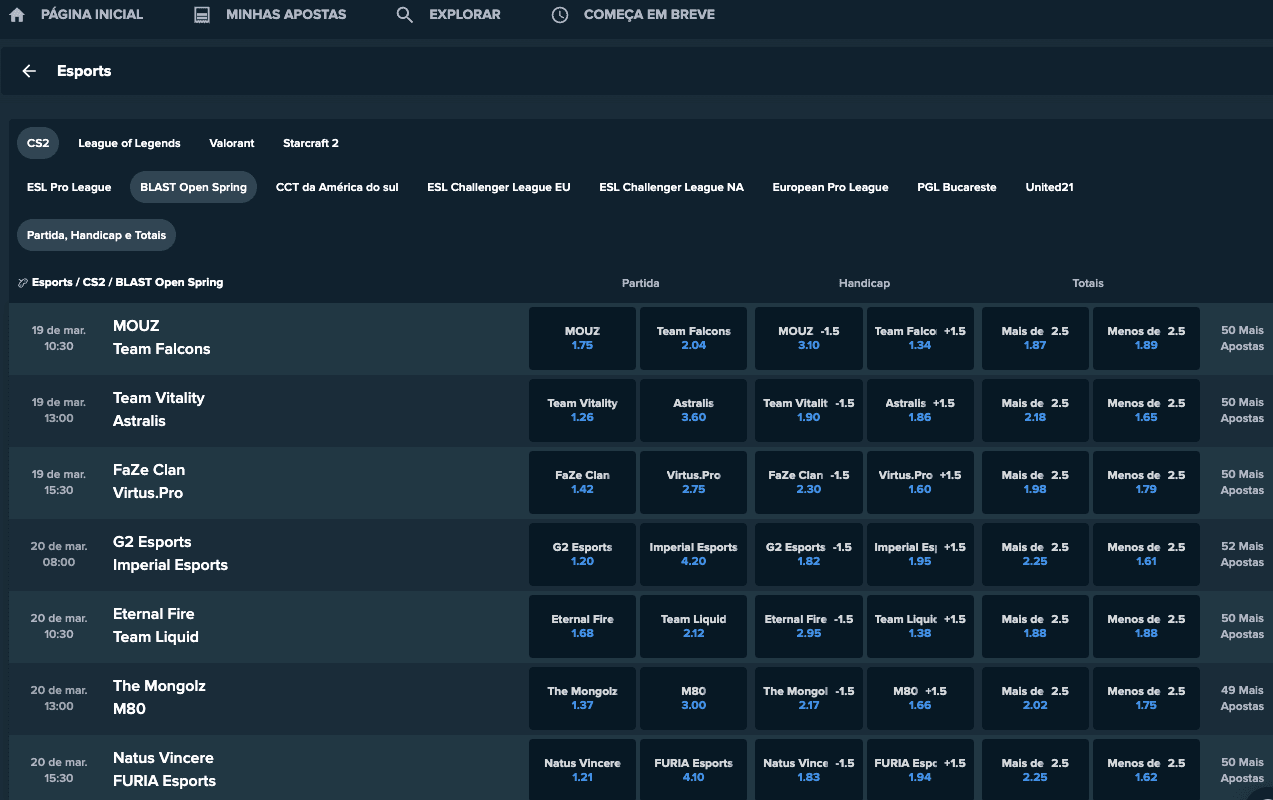Click the betting slip icon beside Minhas Apostas
The image size is (1273, 800).
point(202,15)
